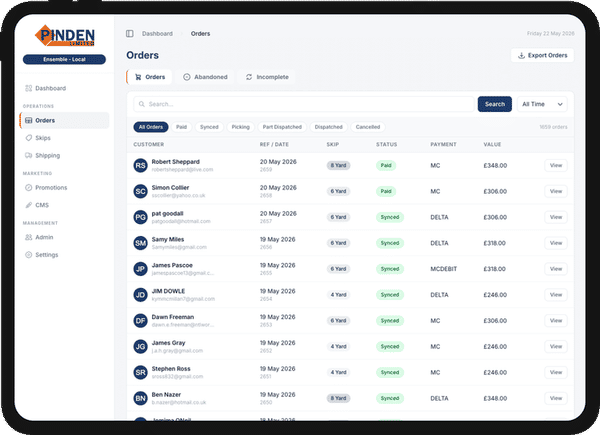Click the JG avatar icon
This screenshot has height=435, width=600.
(140, 347)
